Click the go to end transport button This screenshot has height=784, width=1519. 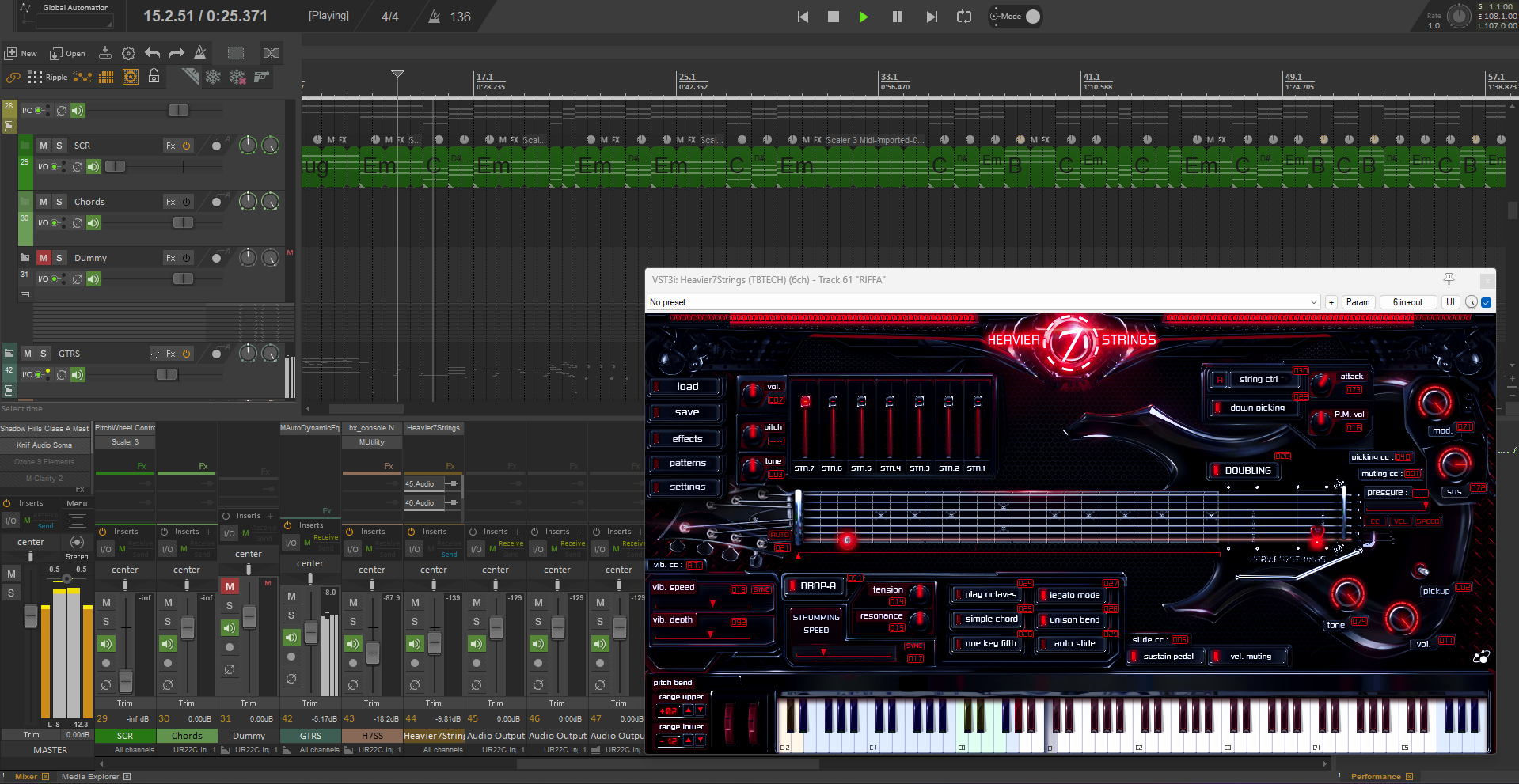pyautogui.click(x=932, y=17)
